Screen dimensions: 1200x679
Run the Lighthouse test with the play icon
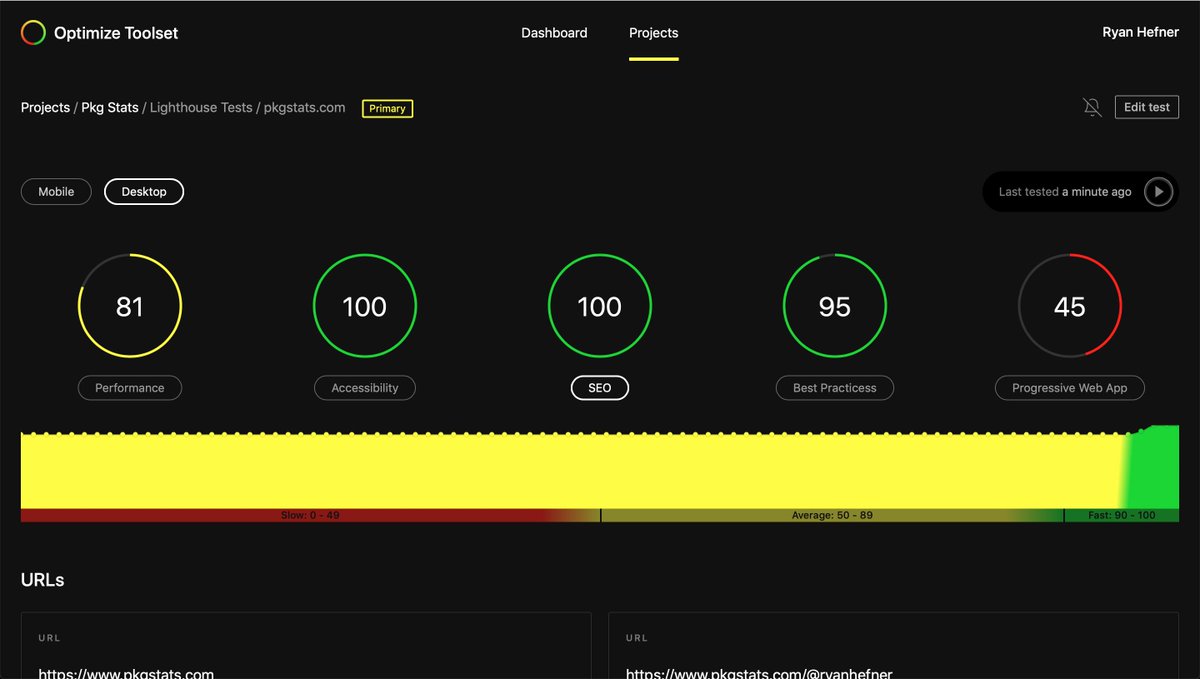(1158, 191)
